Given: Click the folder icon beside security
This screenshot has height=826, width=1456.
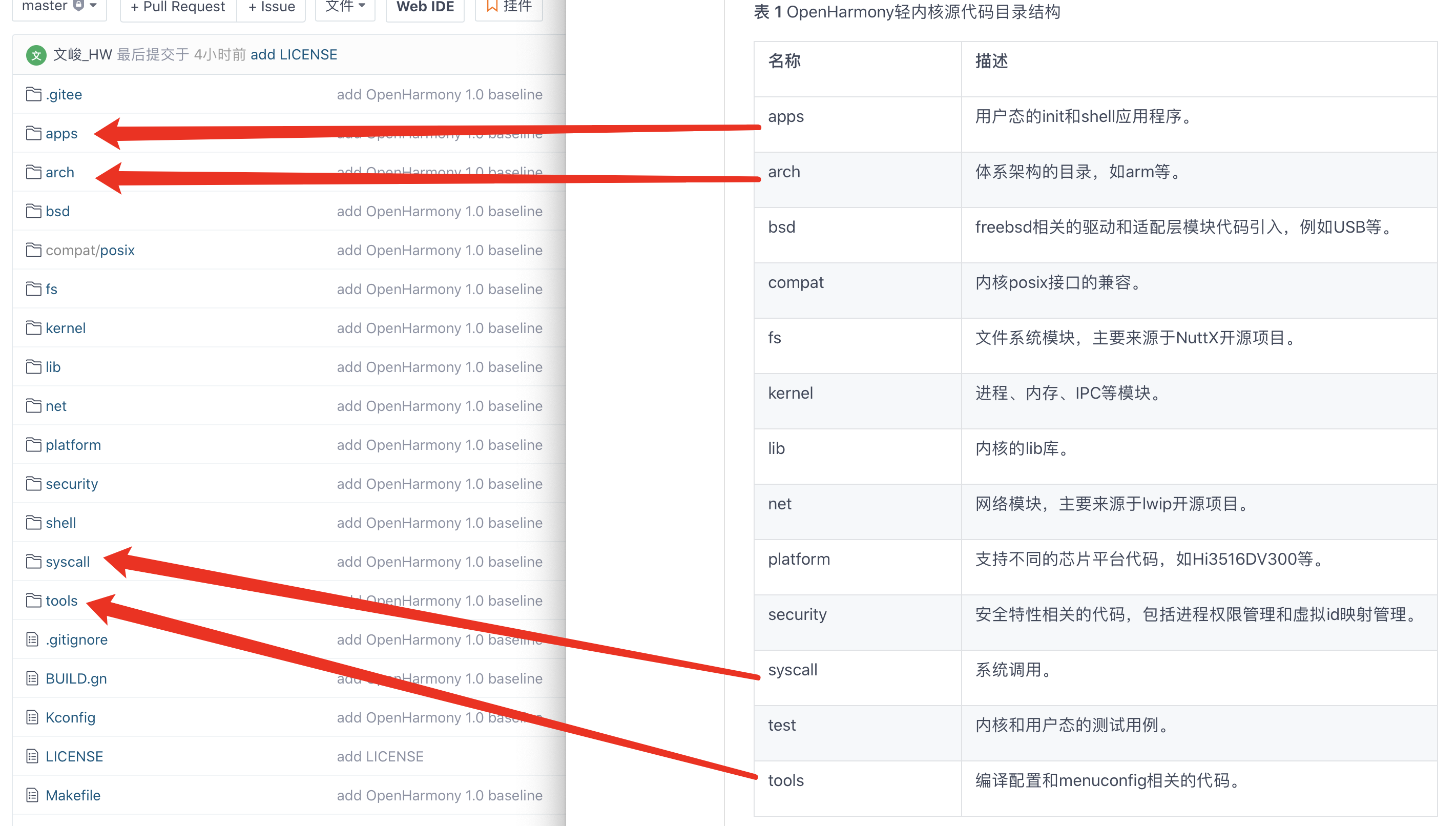Looking at the screenshot, I should coord(33,484).
